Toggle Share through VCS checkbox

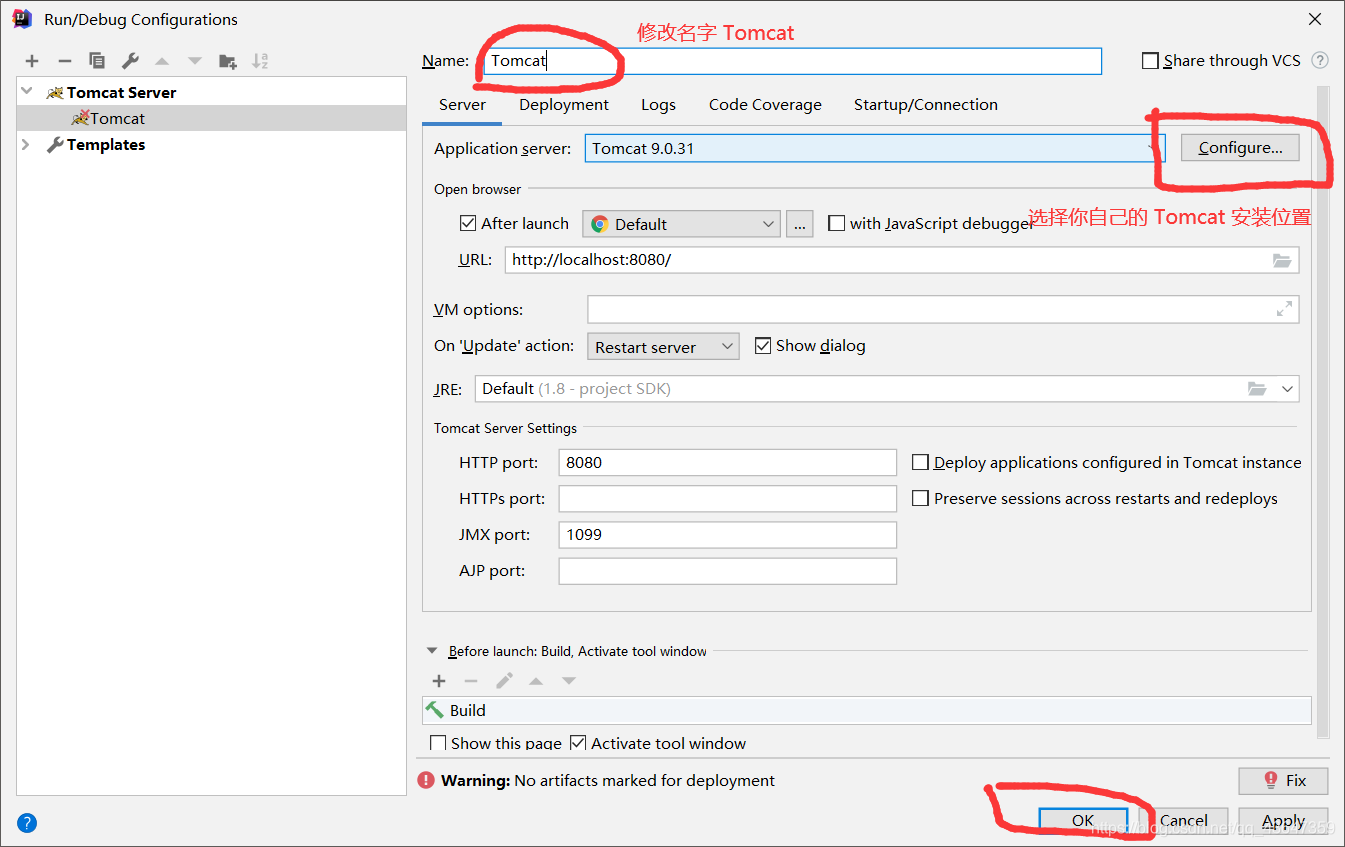(1150, 61)
